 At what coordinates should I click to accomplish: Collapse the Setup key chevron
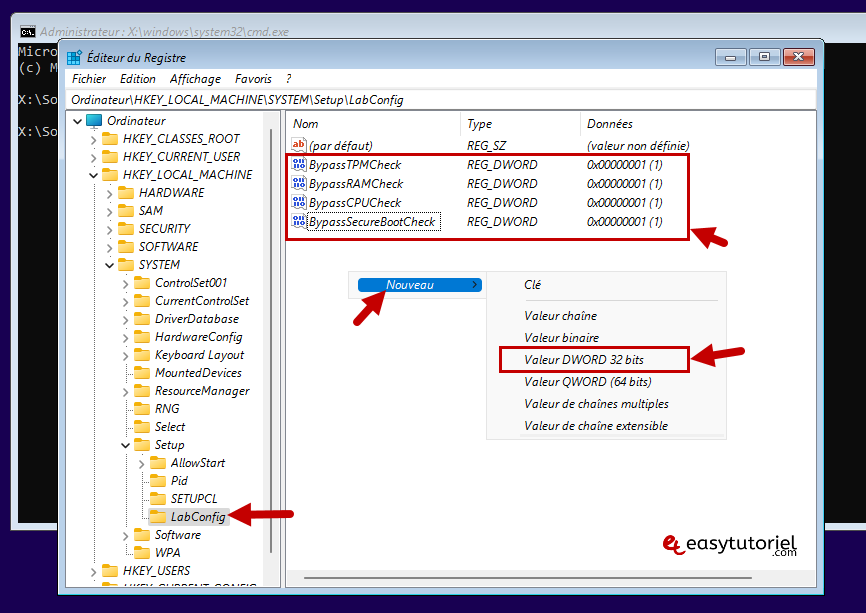126,445
